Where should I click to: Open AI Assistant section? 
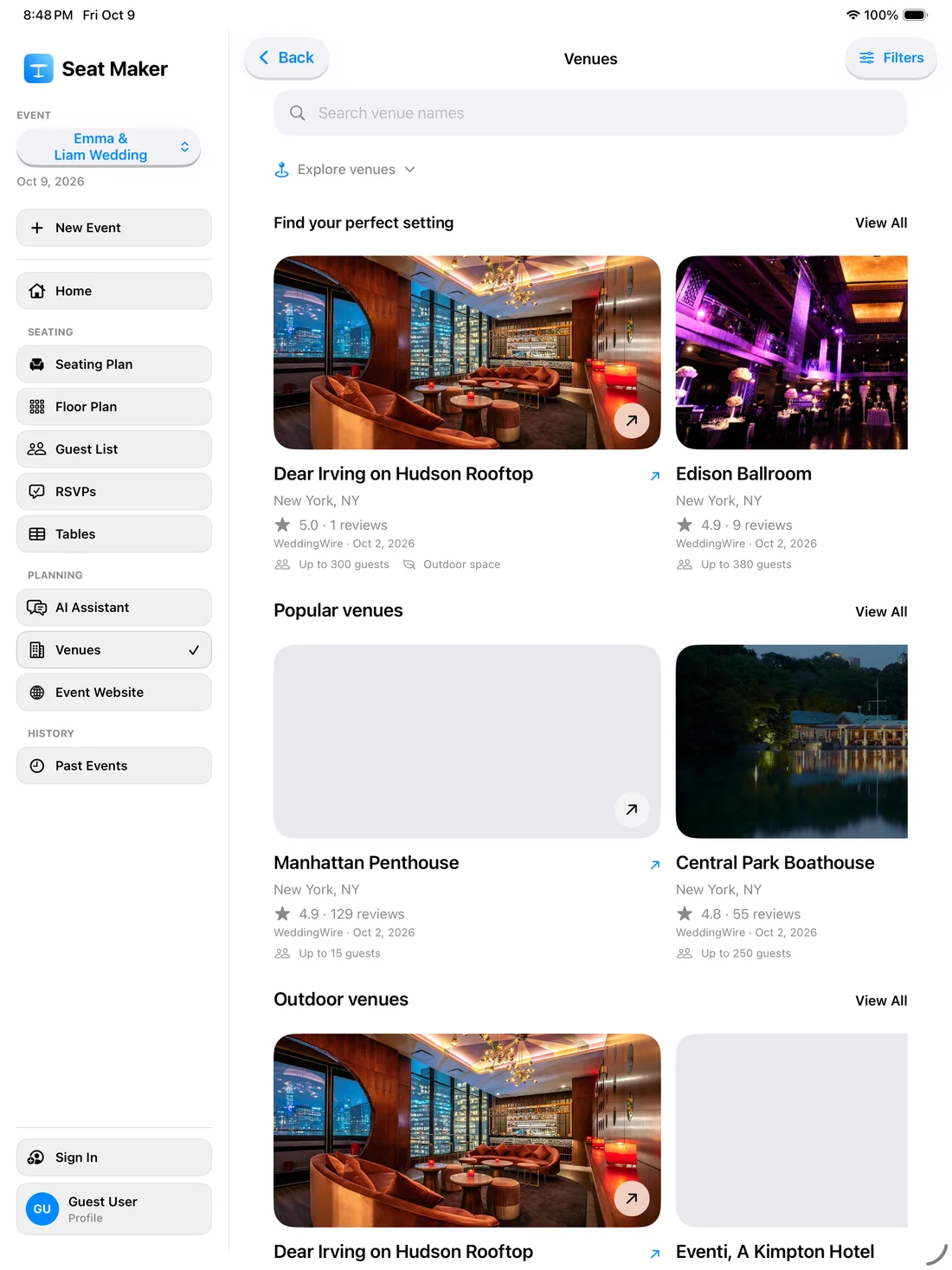[114, 608]
